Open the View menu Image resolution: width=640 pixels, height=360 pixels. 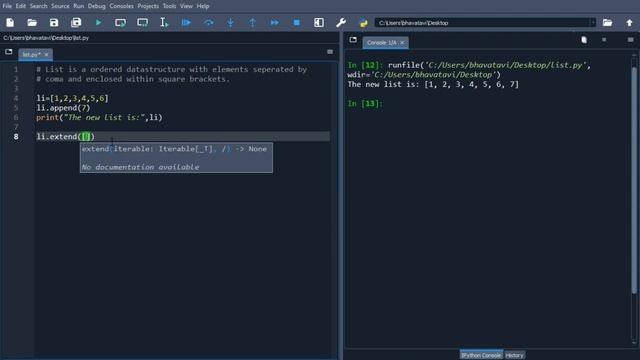point(186,6)
